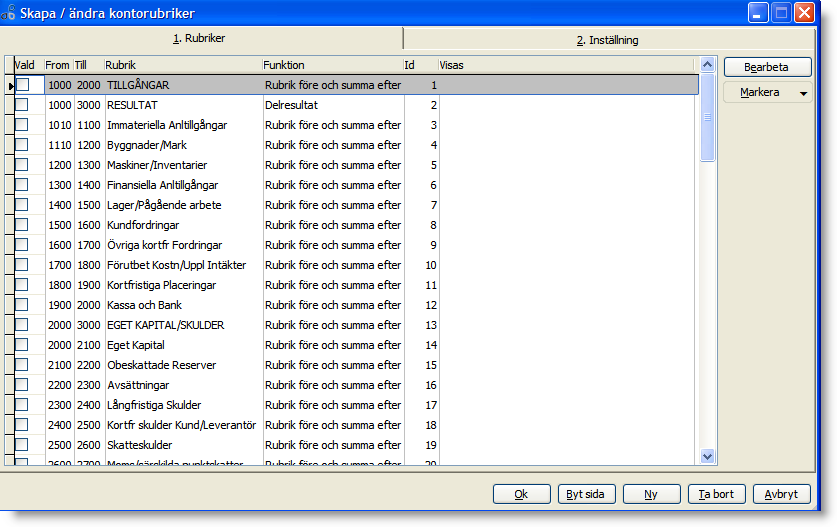Click the From value '1010'
Image resolution: width=837 pixels, height=527 pixels.
click(59, 125)
